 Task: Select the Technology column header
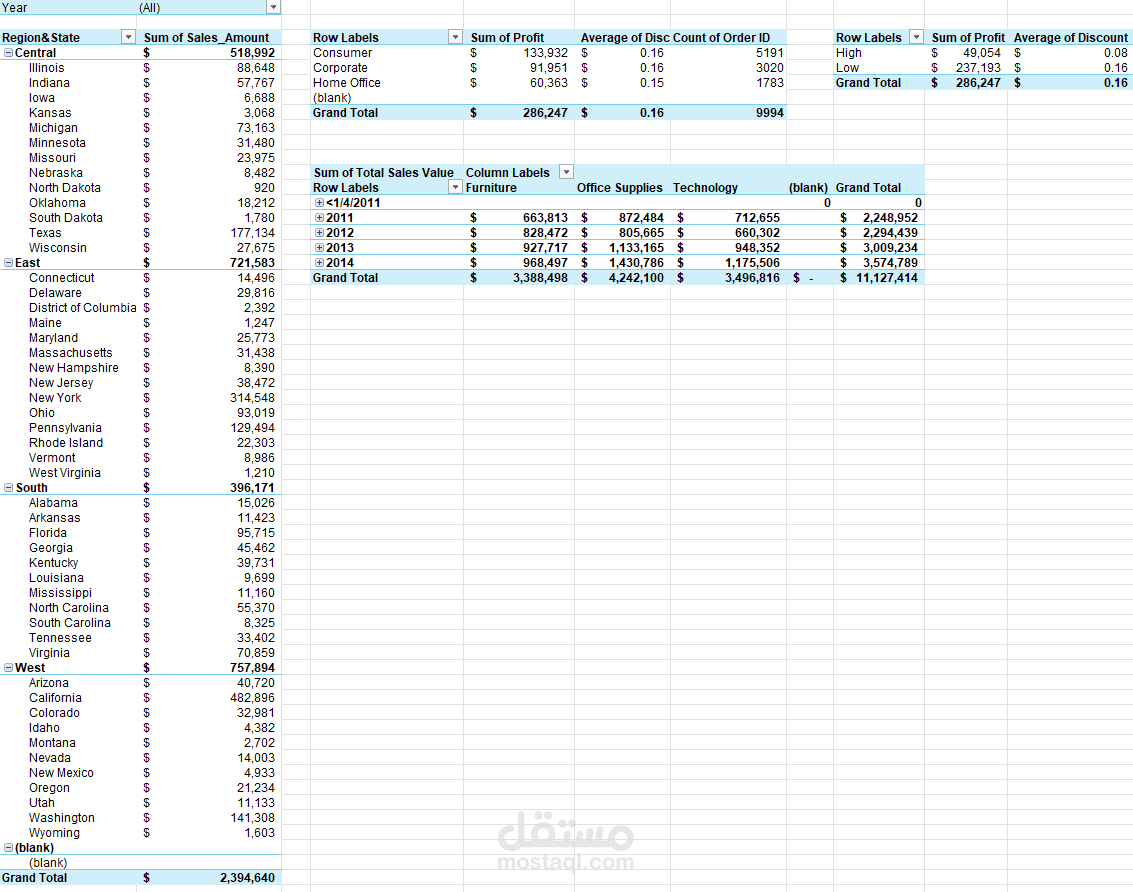[x=705, y=188]
